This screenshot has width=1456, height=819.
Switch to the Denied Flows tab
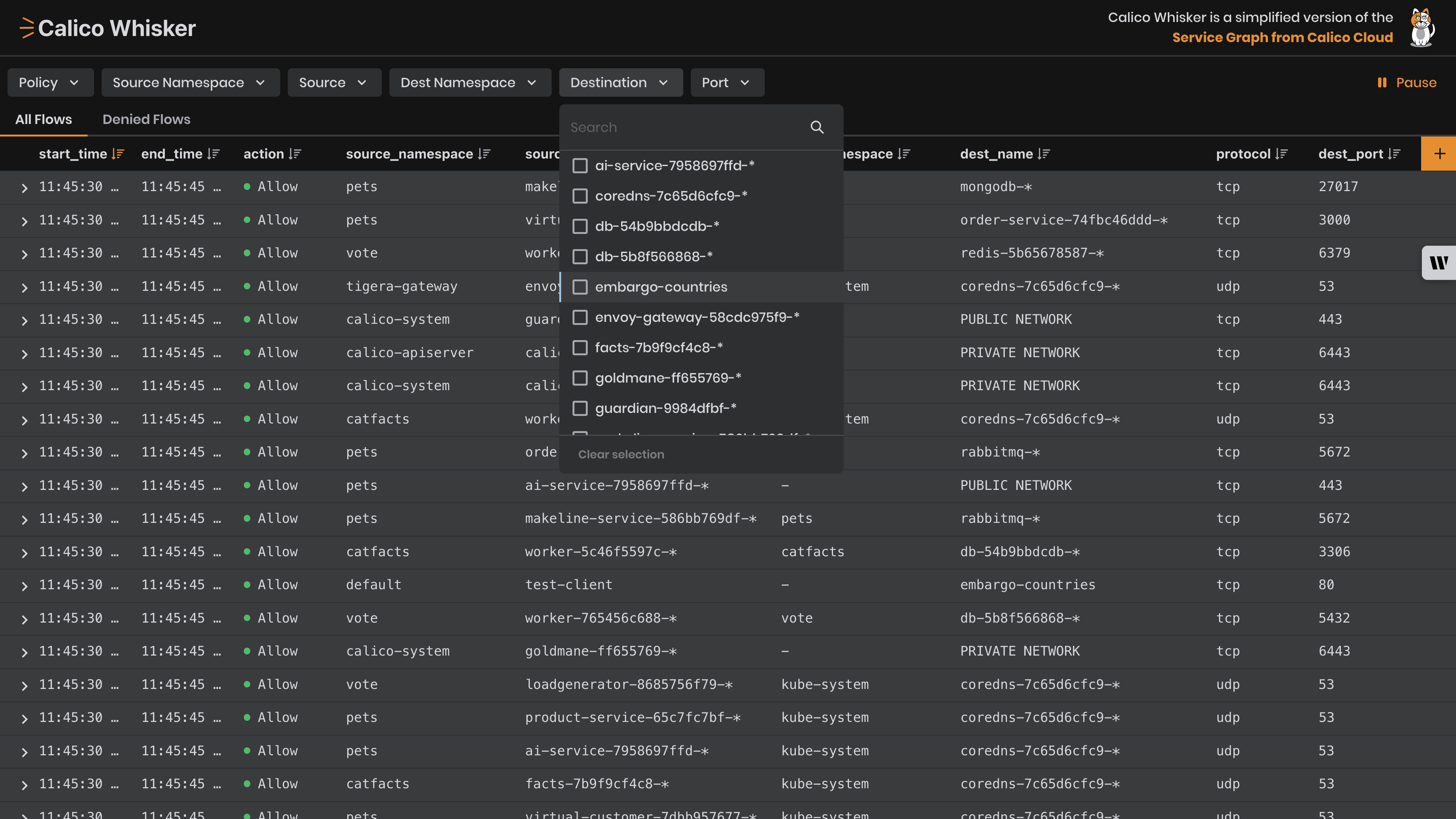(x=146, y=119)
